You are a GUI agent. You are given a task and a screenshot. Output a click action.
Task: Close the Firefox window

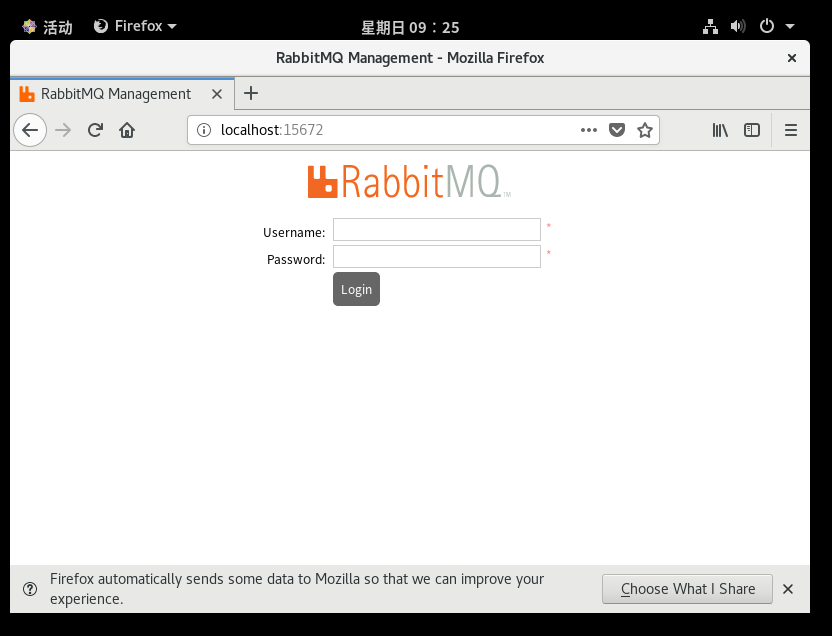point(792,58)
